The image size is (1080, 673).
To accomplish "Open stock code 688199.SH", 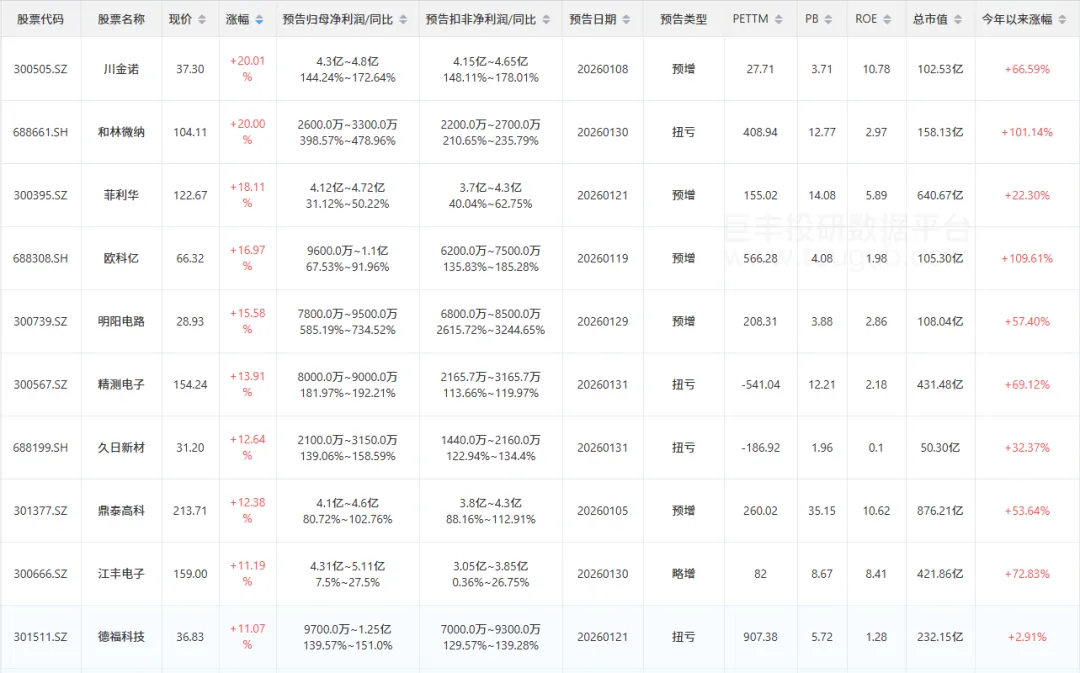I will (x=41, y=448).
